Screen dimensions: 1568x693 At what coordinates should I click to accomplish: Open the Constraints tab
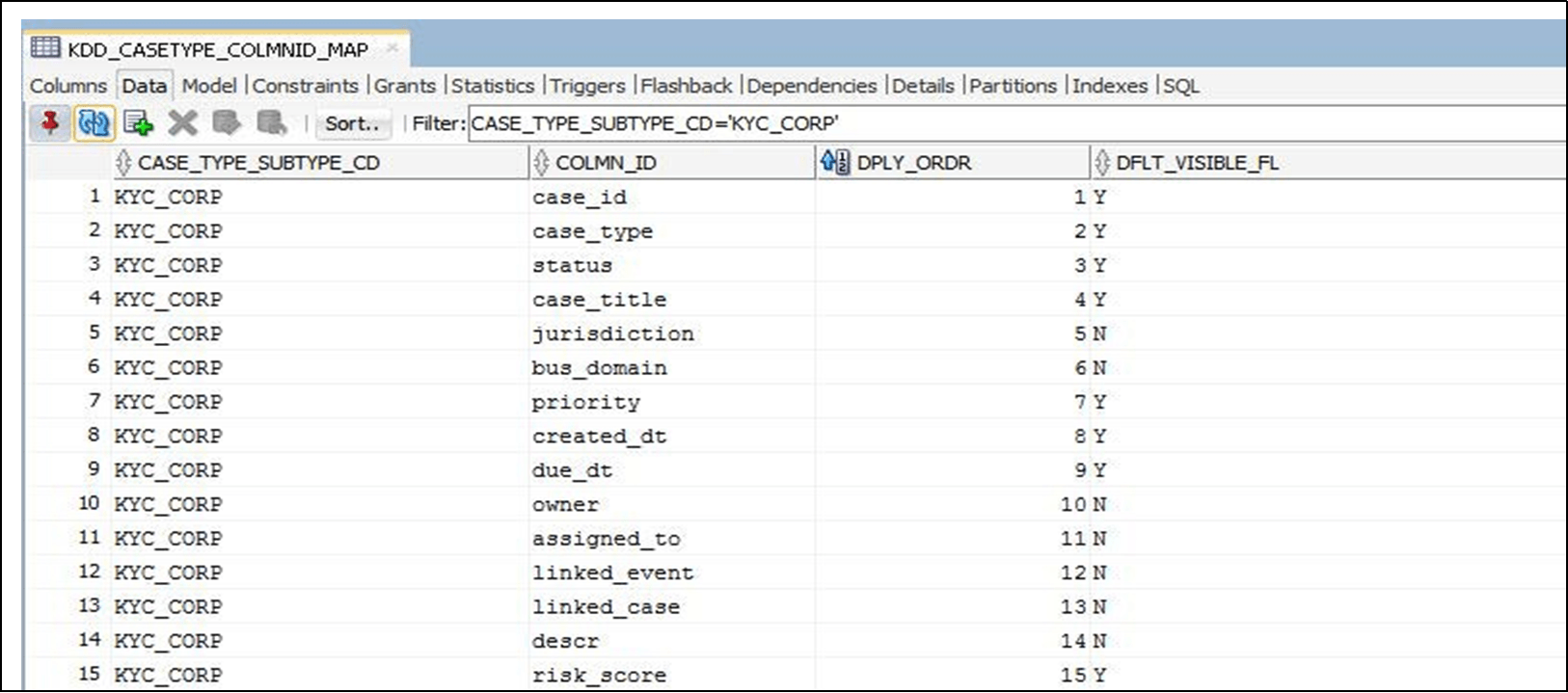[306, 86]
